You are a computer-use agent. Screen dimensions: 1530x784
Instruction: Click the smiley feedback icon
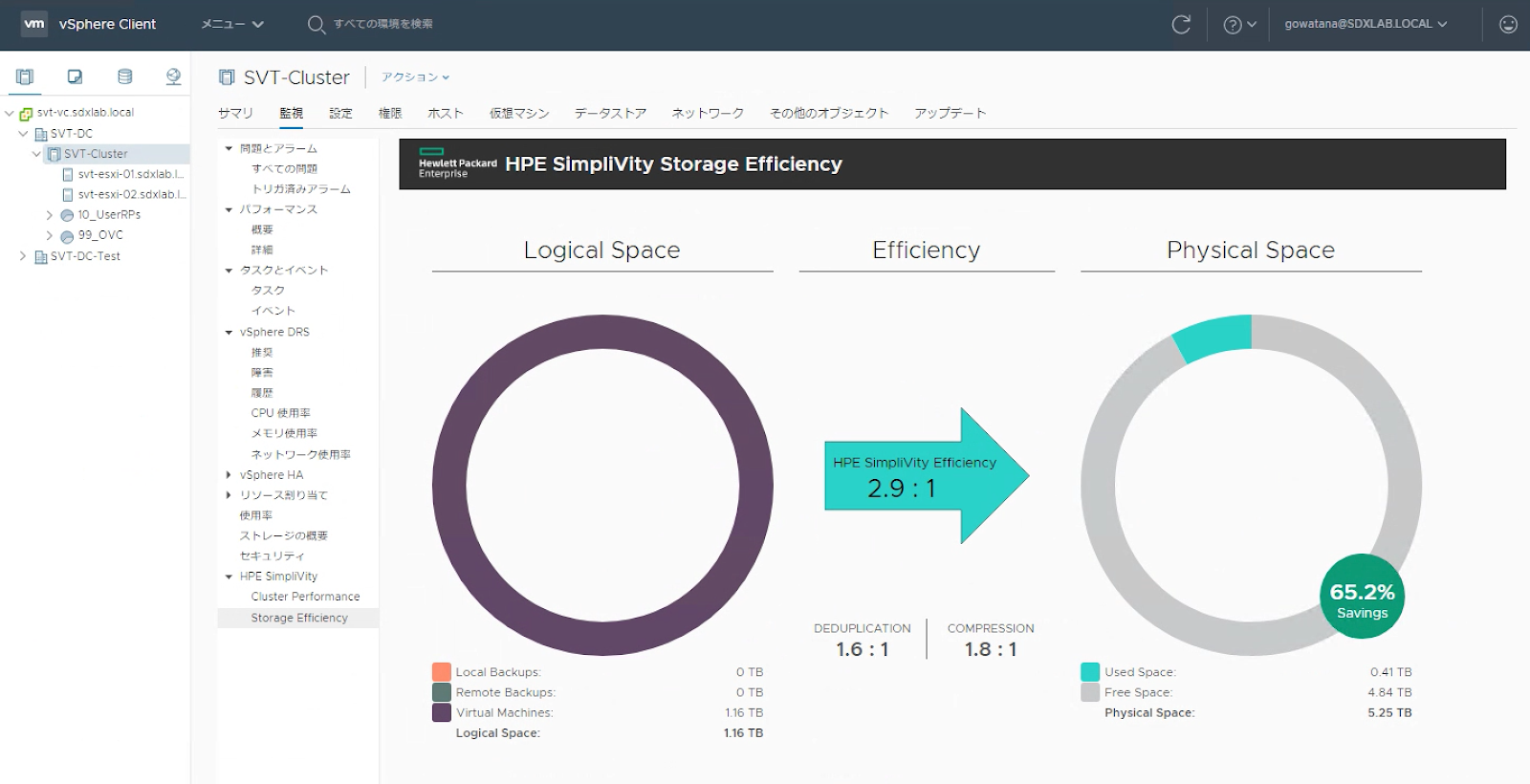point(1508,25)
